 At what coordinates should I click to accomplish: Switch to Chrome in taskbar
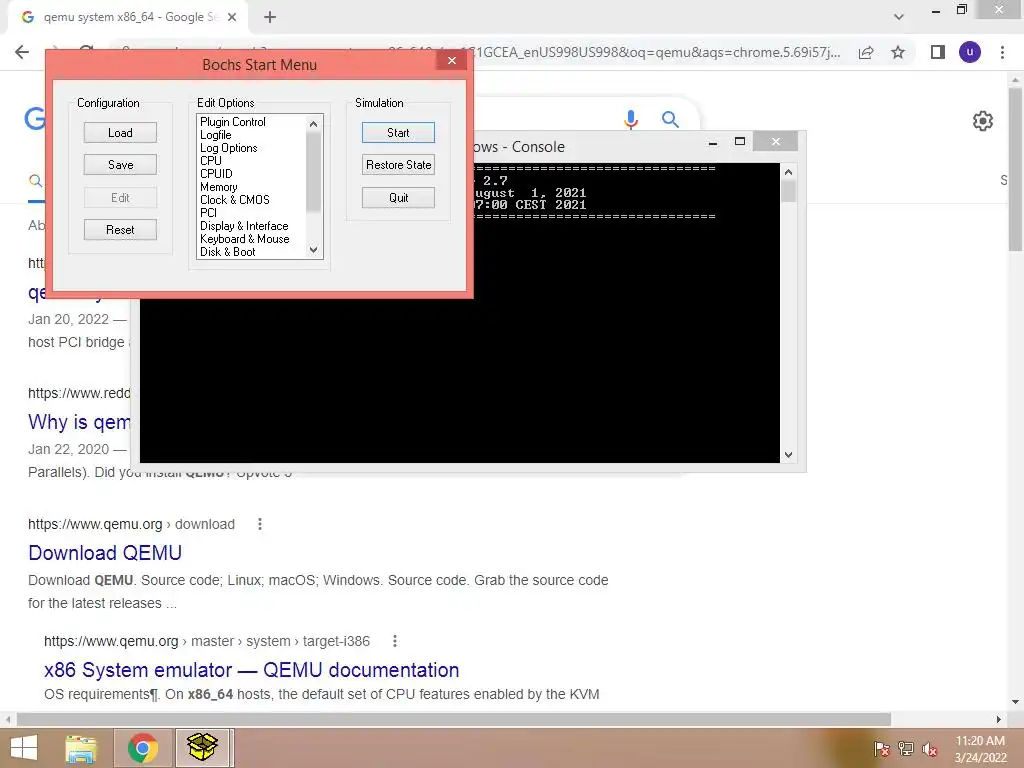[x=143, y=748]
